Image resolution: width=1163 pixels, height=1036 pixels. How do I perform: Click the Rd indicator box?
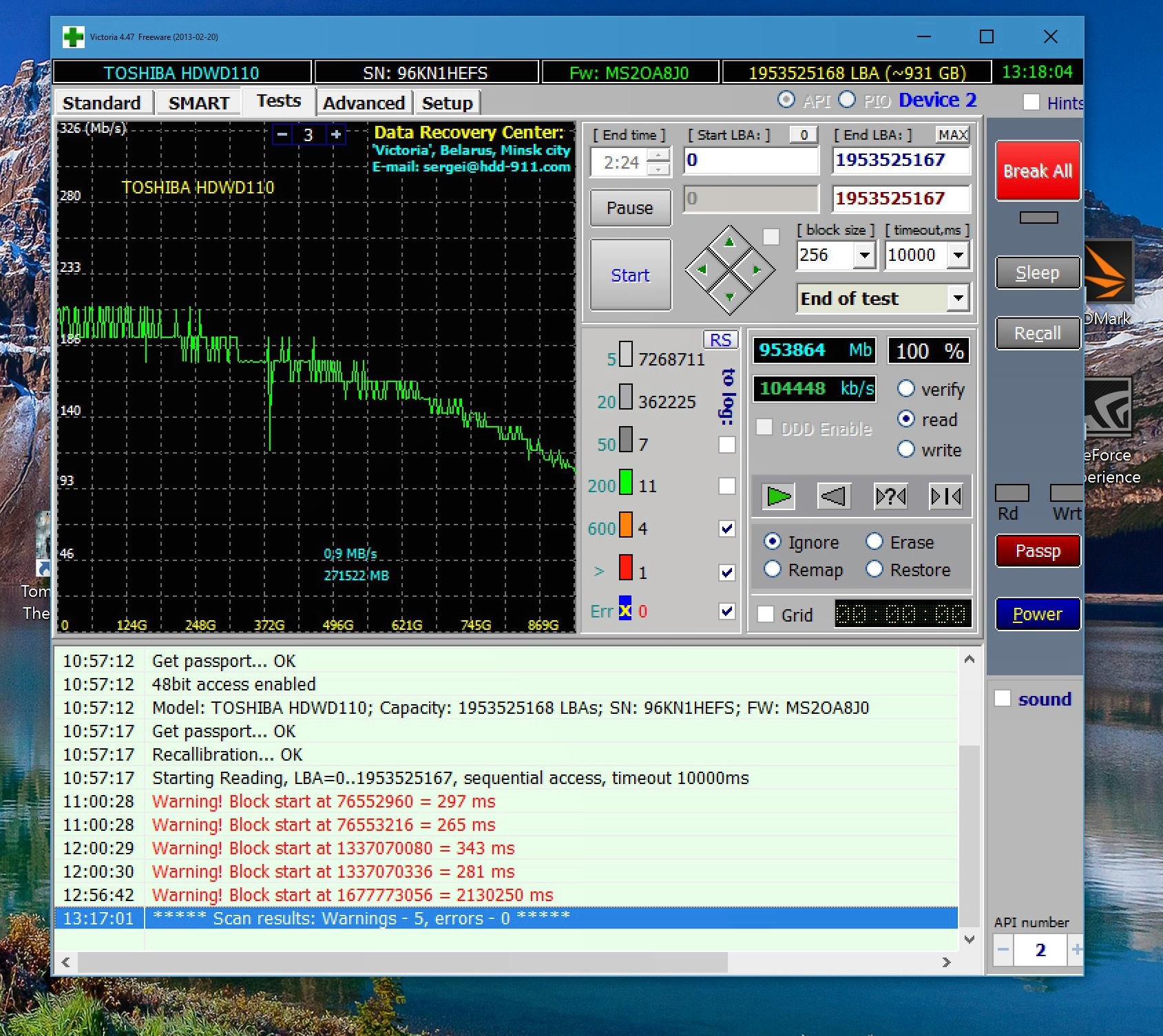point(1012,493)
